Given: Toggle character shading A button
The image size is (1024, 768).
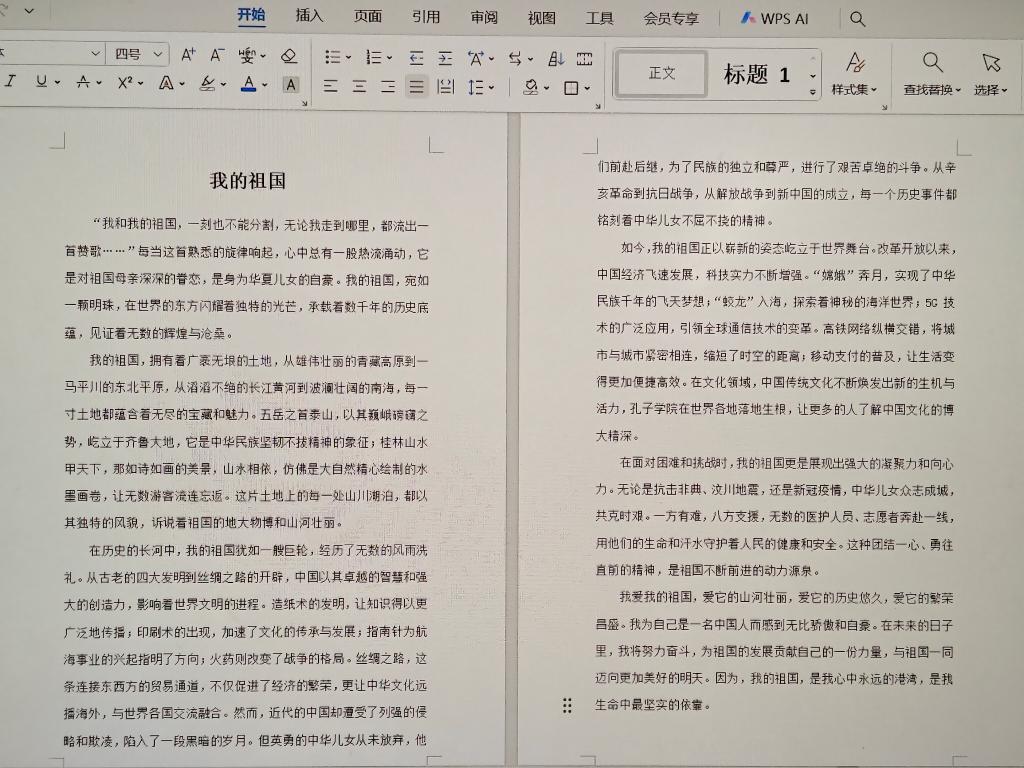Looking at the screenshot, I should (291, 84).
